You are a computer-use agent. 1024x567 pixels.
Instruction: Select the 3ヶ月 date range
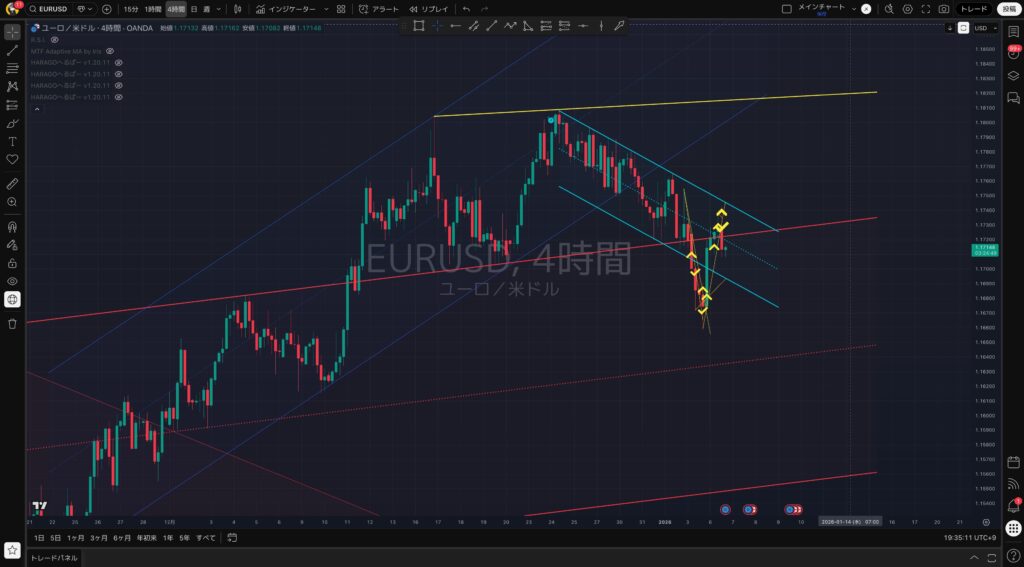pos(99,538)
